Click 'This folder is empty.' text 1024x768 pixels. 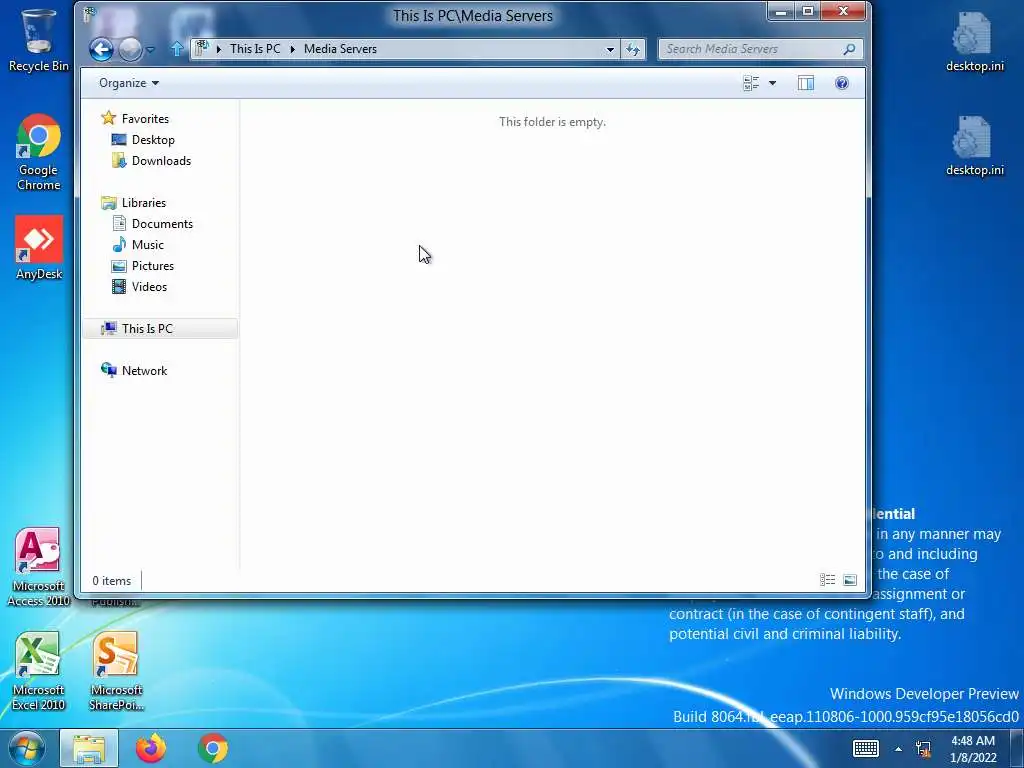pos(552,121)
